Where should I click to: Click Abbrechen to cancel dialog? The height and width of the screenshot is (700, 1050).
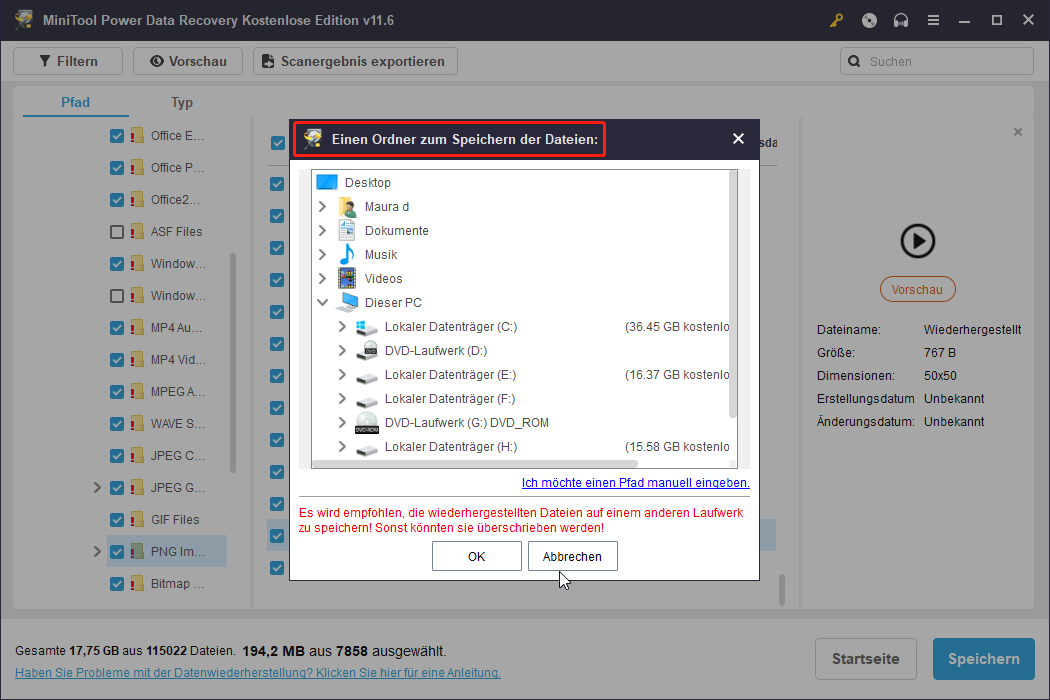[x=573, y=557]
